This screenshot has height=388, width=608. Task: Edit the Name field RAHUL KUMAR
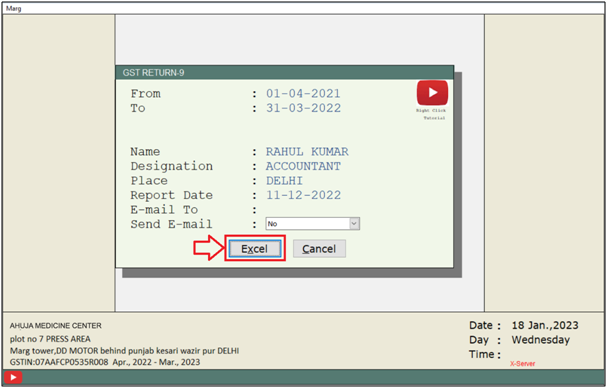307,152
